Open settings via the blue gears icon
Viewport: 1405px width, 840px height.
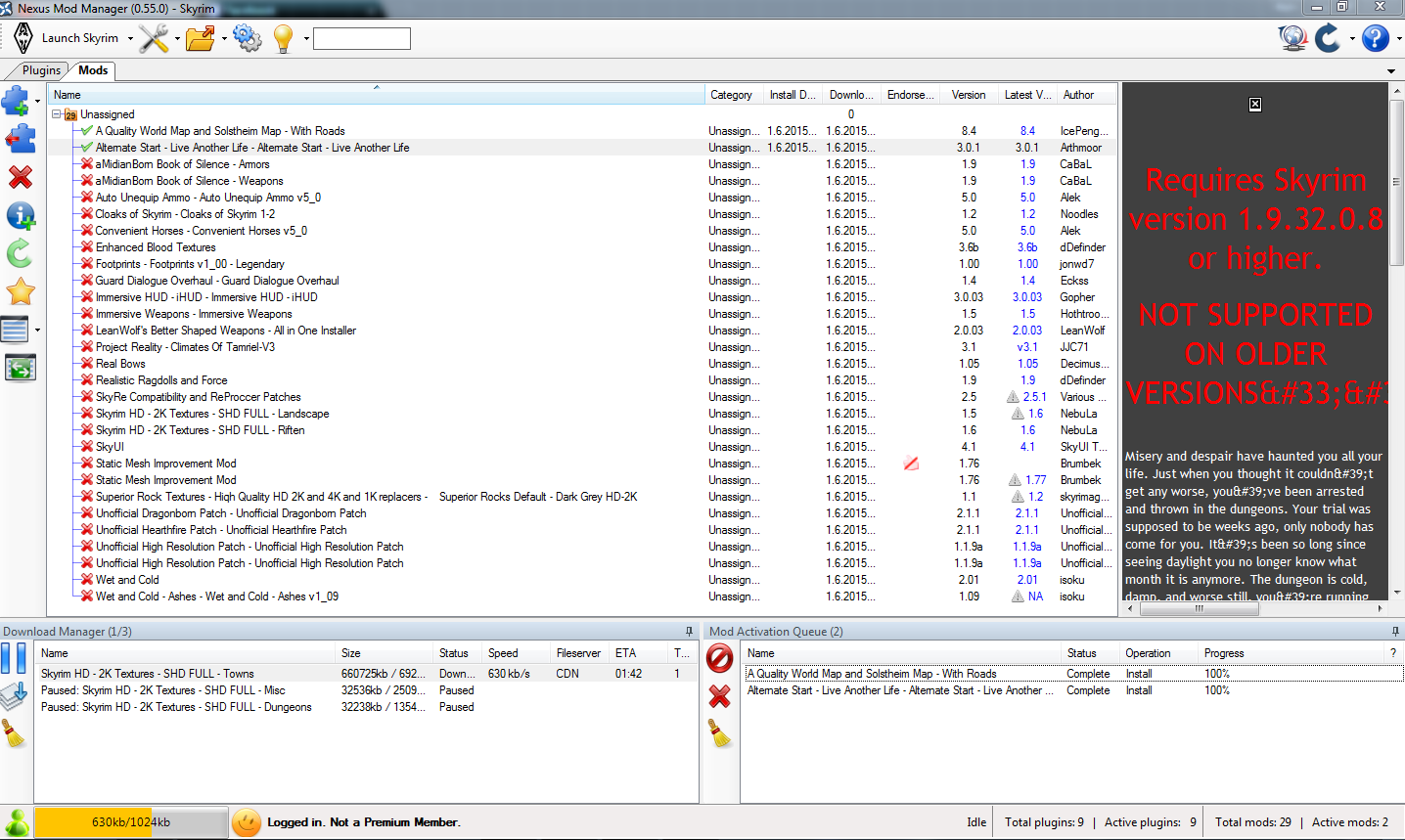[247, 38]
